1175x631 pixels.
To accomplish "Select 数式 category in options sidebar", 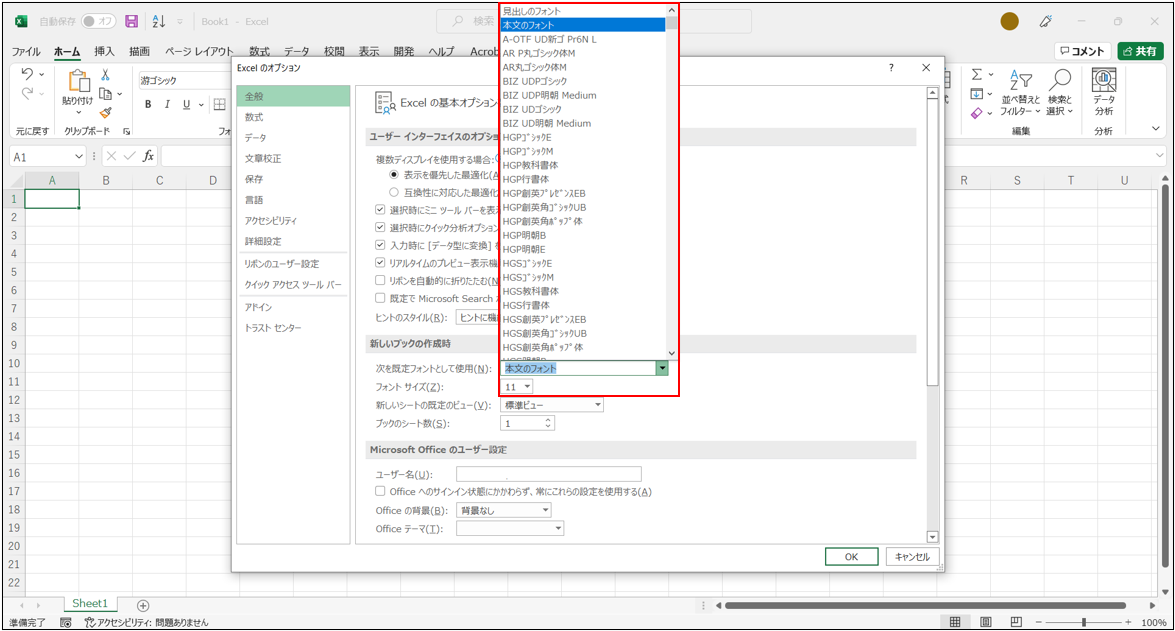I will 293,117.
